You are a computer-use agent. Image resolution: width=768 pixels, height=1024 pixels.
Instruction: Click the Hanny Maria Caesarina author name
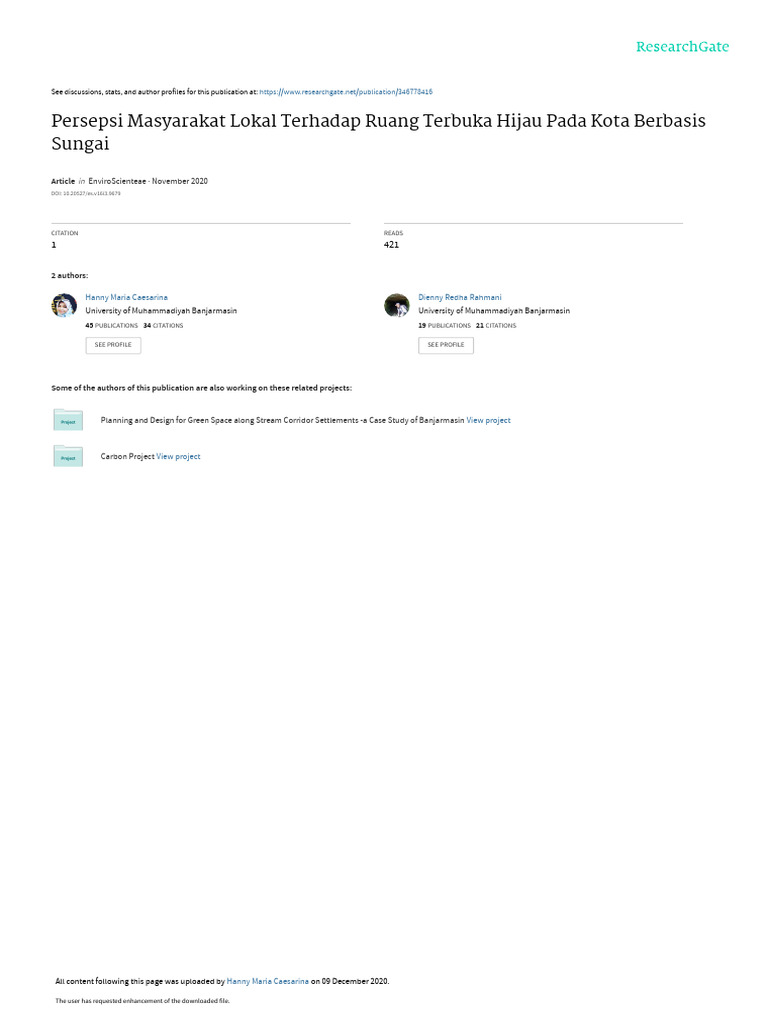point(126,297)
